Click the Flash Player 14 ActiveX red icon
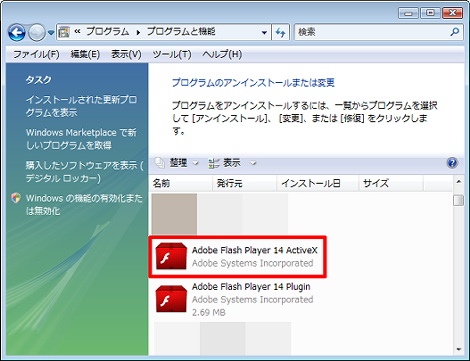This screenshot has height=361, width=470. click(171, 256)
